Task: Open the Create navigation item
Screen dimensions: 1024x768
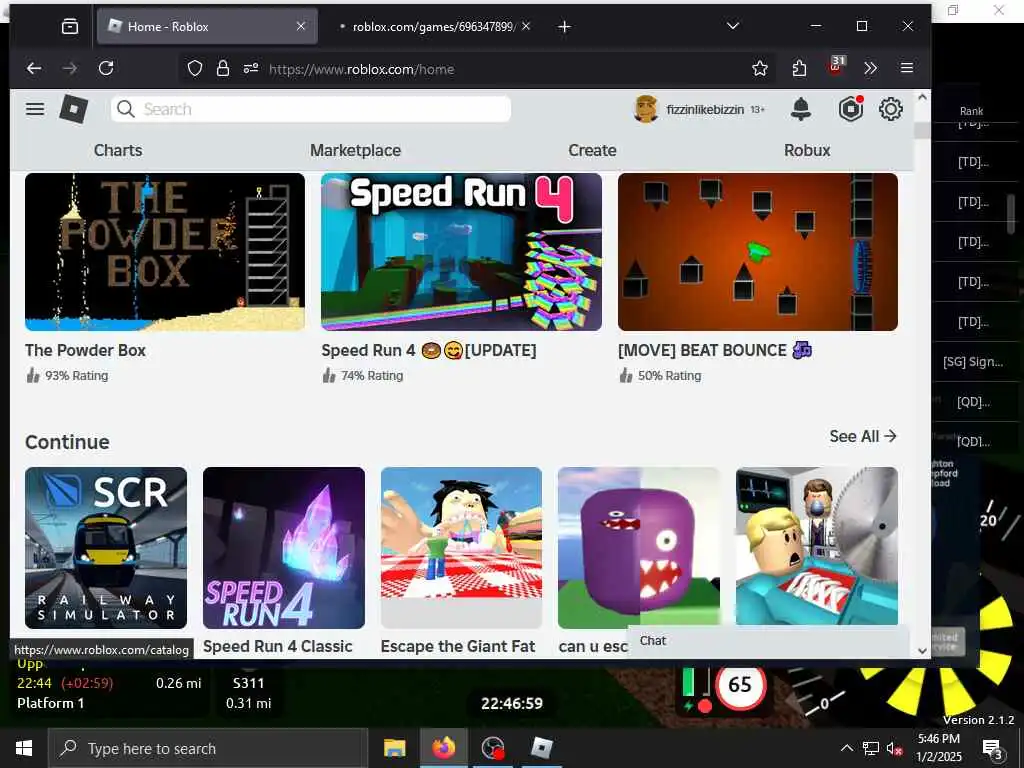Action: (x=592, y=150)
